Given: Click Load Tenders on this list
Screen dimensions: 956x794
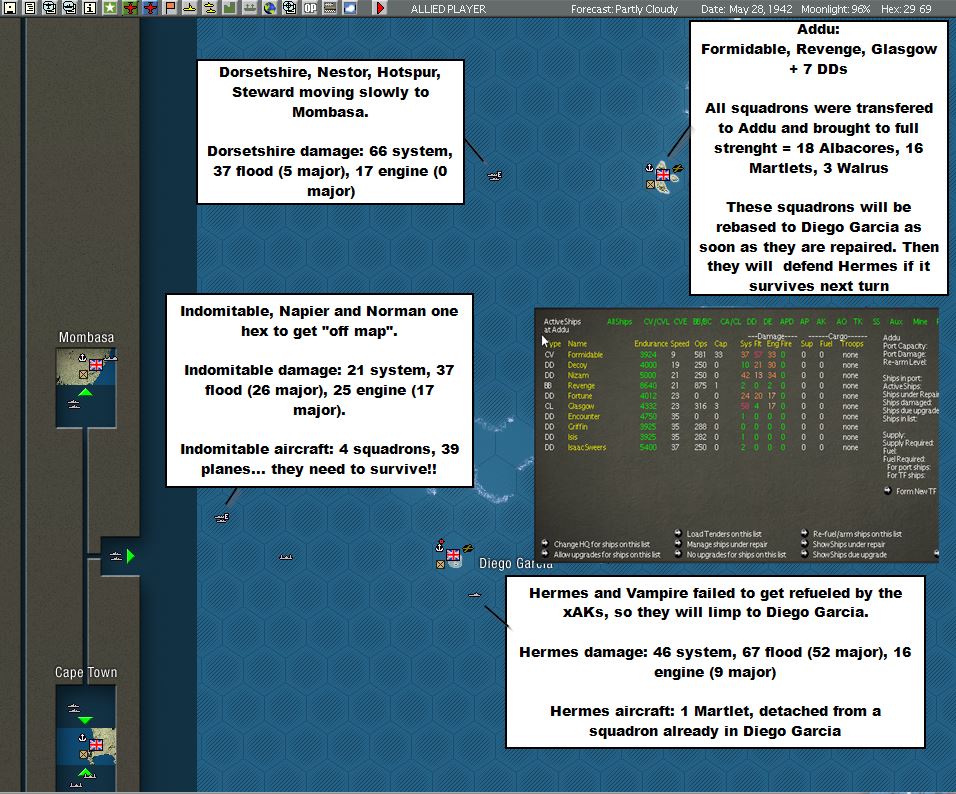Looking at the screenshot, I should (719, 534).
